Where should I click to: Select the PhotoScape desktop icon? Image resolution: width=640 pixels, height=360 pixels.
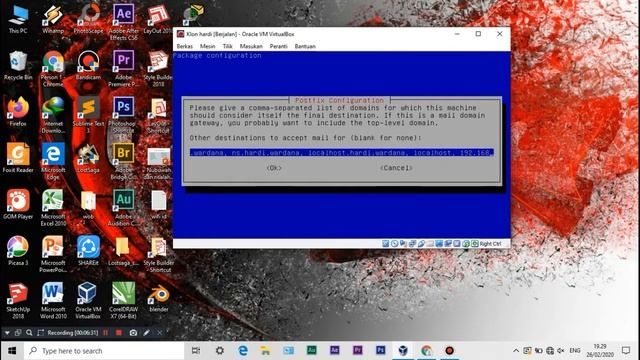88,19
